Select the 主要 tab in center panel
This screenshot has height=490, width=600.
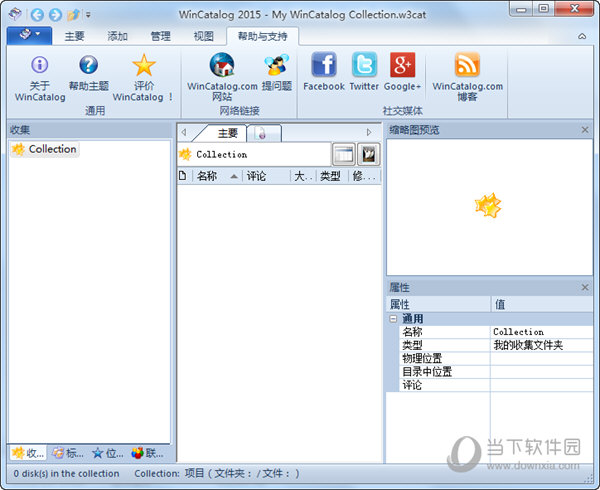[227, 133]
